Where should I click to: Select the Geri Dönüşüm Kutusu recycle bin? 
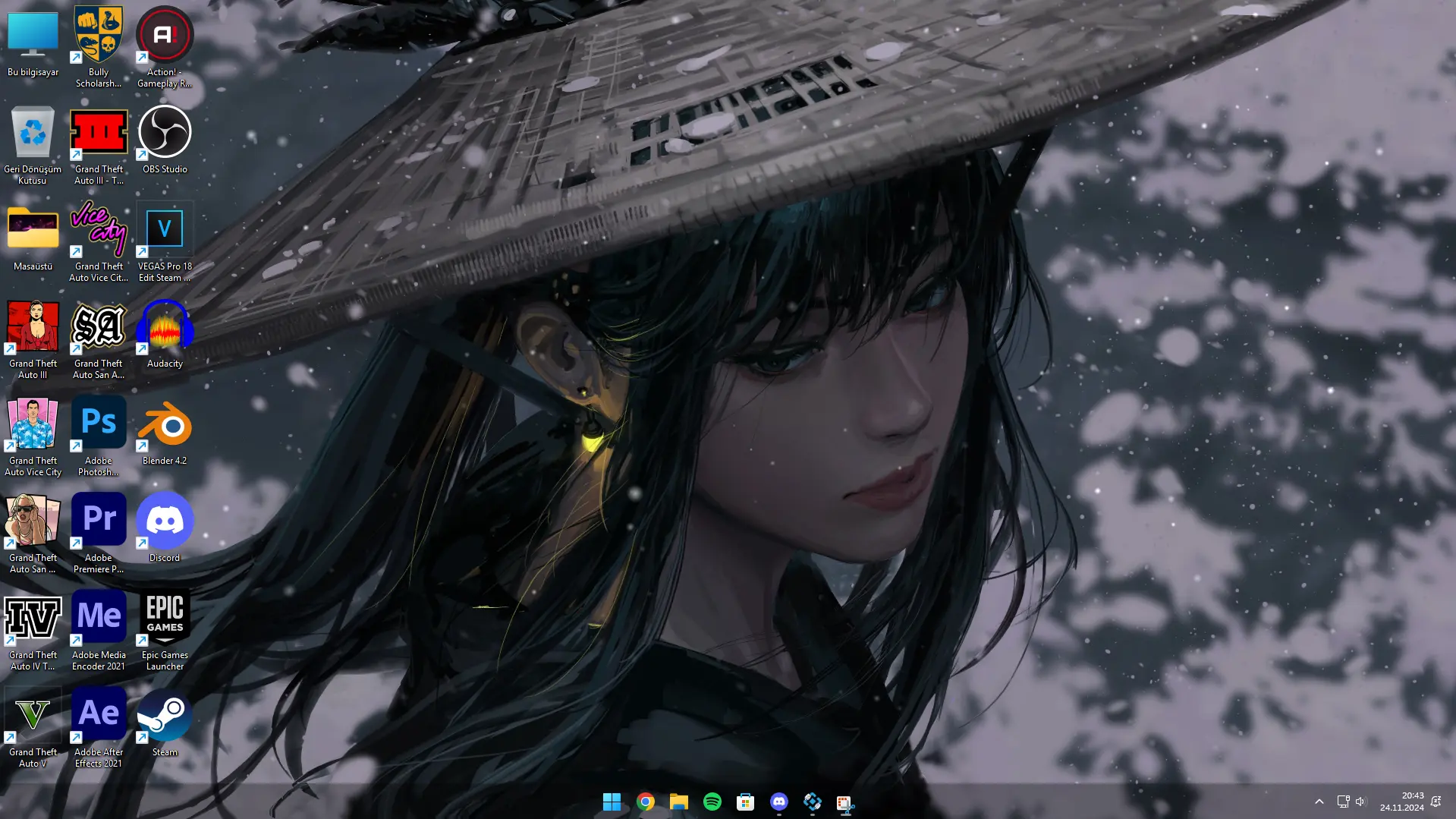coord(33,145)
